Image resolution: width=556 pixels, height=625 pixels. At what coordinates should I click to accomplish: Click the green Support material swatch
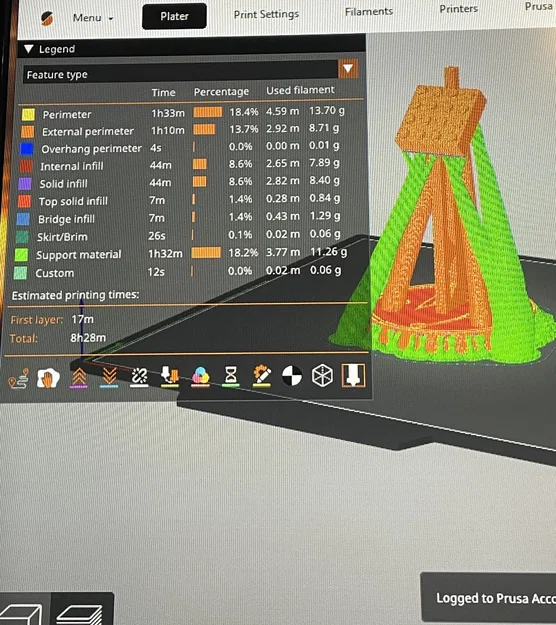21,255
